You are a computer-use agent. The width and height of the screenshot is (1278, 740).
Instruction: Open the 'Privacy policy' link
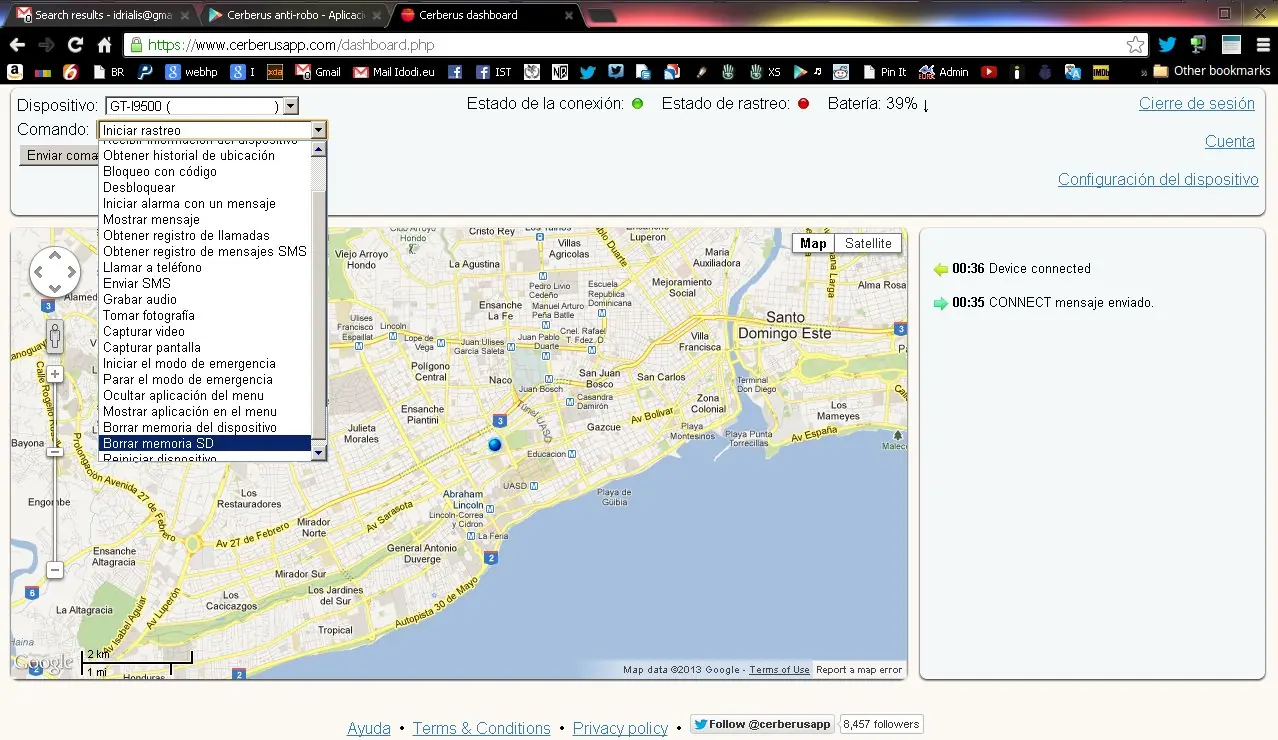(620, 728)
